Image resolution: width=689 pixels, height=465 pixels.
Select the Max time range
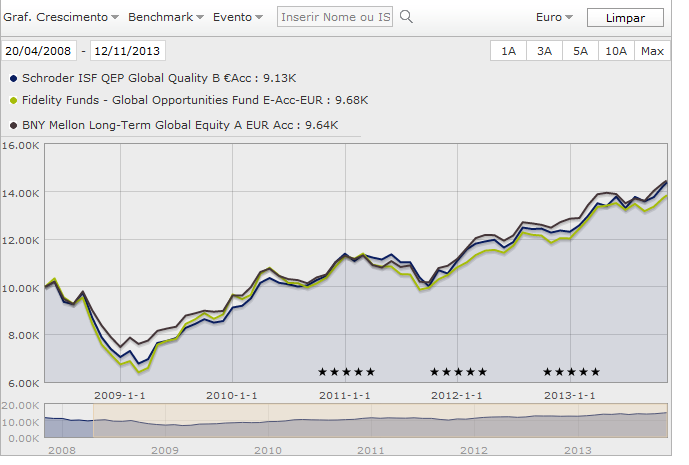pyautogui.click(x=652, y=51)
